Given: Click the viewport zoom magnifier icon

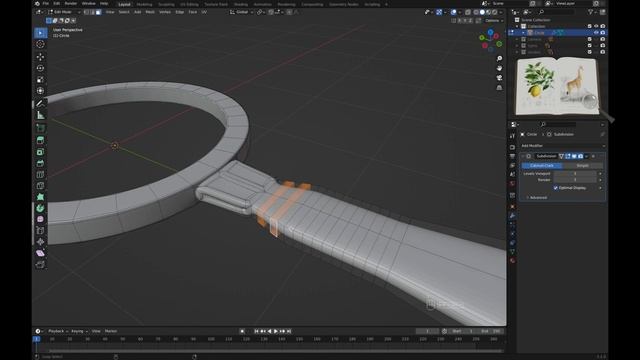Looking at the screenshot, I should [x=499, y=58].
